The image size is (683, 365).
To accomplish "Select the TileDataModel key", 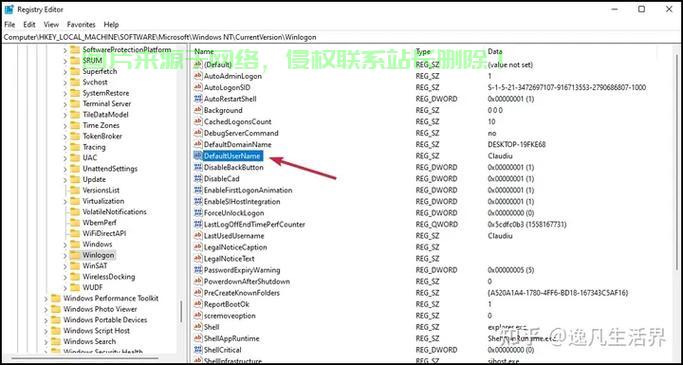I will coord(105,115).
